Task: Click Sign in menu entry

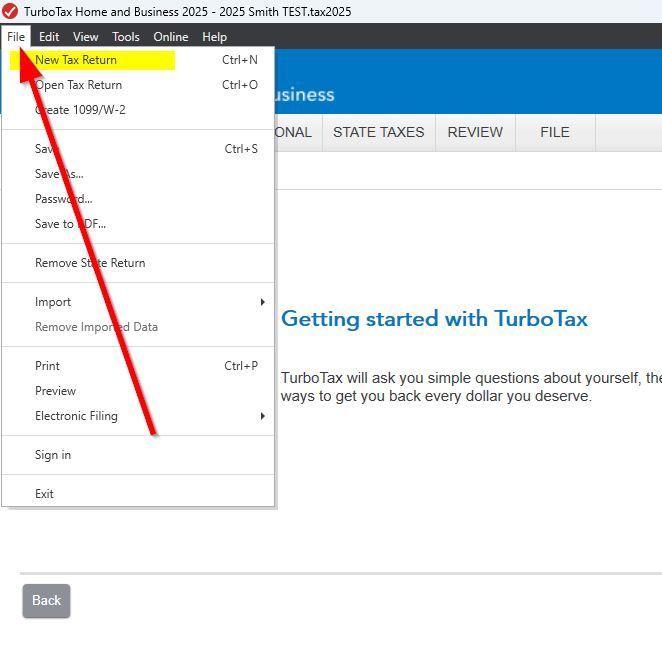Action: coord(53,455)
